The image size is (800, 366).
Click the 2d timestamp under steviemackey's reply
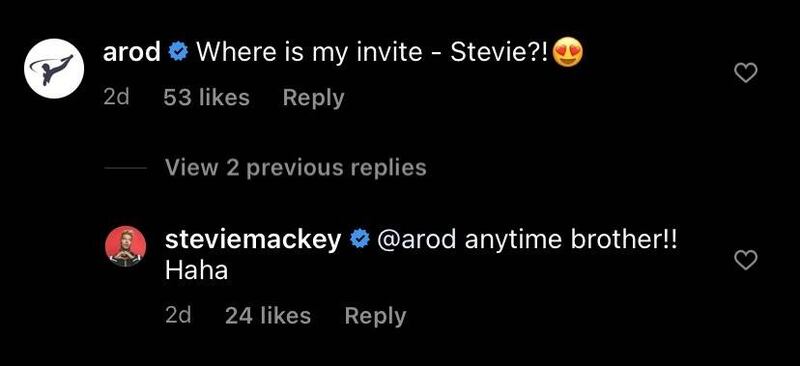178,315
